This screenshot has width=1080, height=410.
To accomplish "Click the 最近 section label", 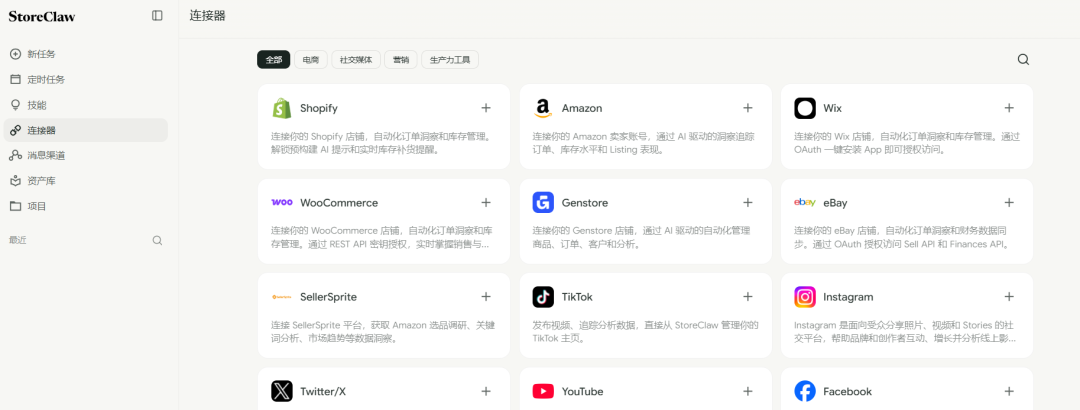I will pos(17,240).
